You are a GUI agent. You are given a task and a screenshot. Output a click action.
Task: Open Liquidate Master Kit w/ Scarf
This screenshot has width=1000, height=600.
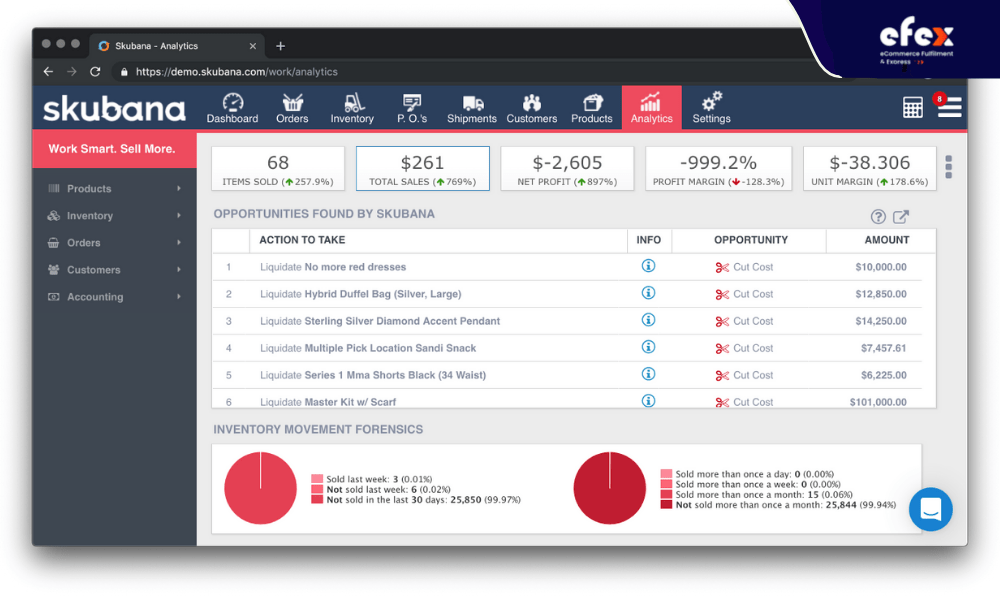(x=328, y=402)
